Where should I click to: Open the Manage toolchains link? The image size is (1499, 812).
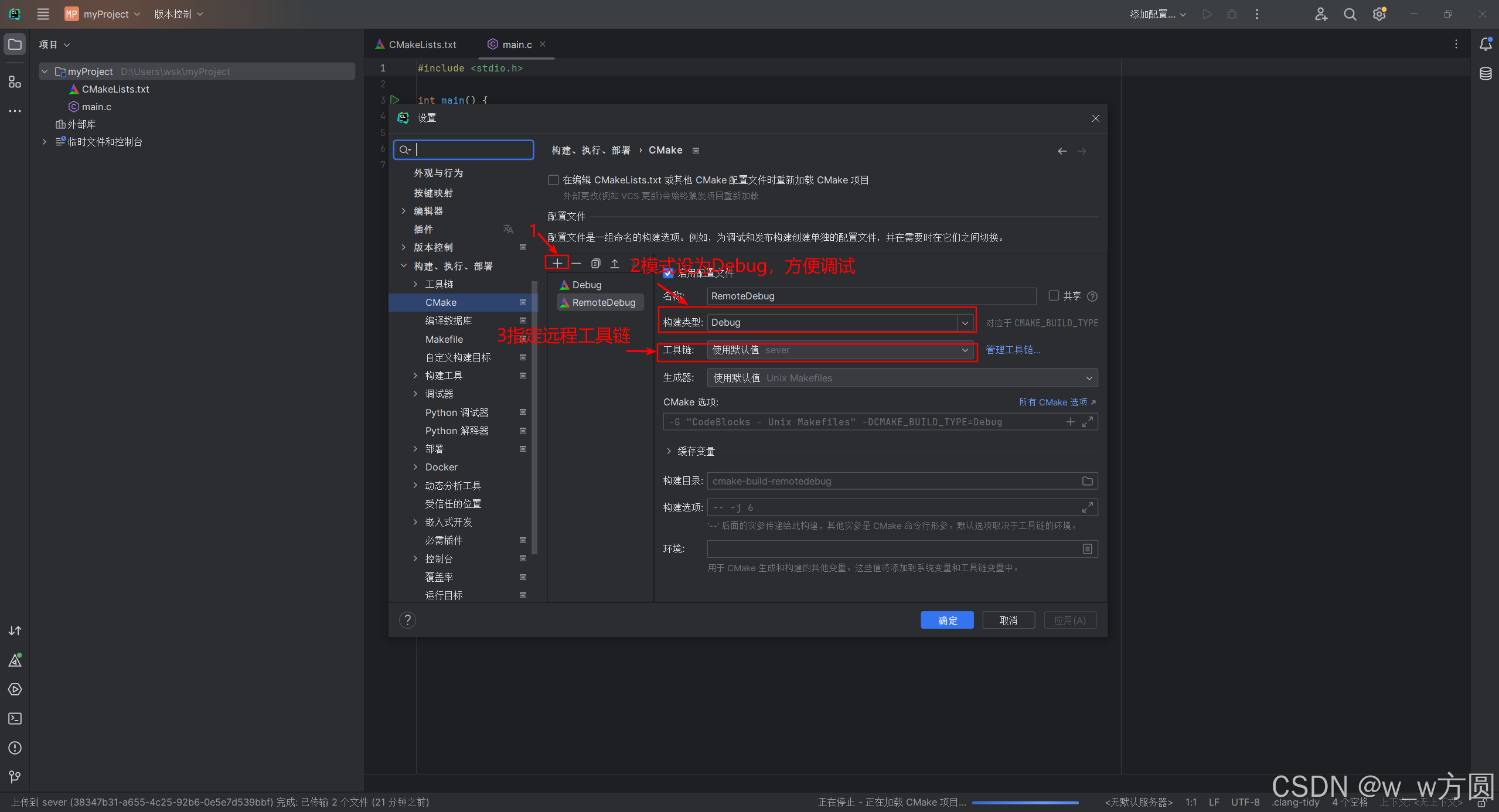(x=1013, y=350)
